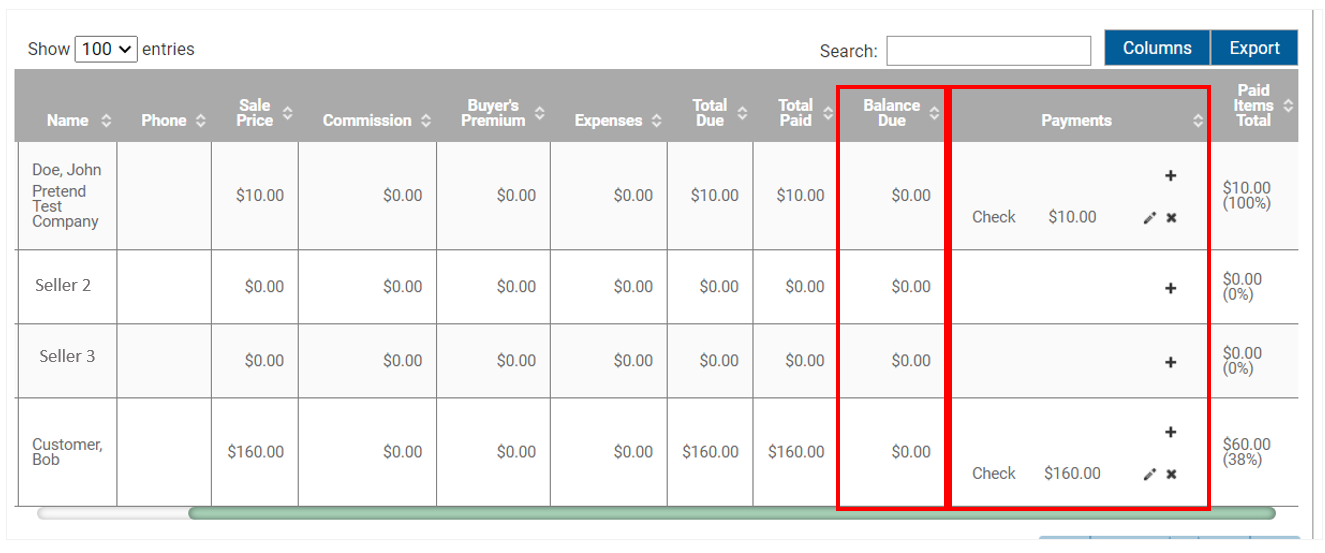The image size is (1325, 553).
Task: Open the Show entries dropdown
Action: click(x=106, y=48)
